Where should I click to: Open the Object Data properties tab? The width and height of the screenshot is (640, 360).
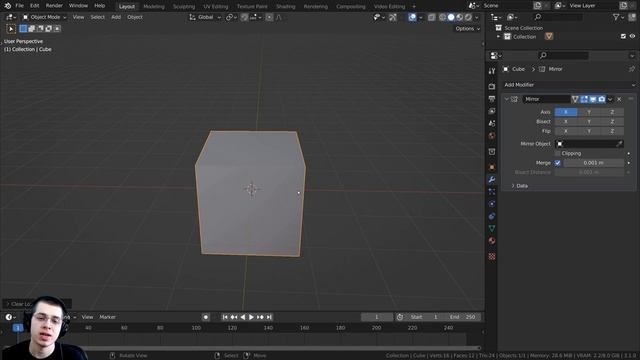pyautogui.click(x=492, y=229)
